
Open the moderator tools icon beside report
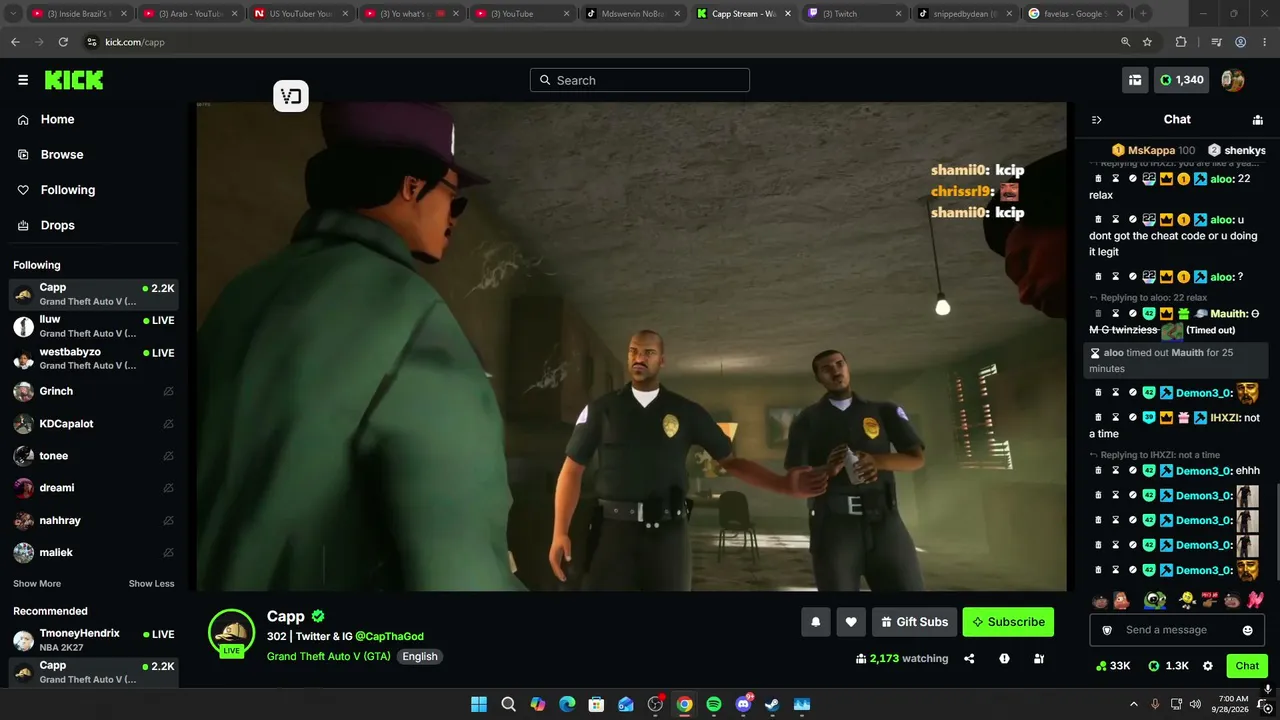pyautogui.click(x=1039, y=659)
